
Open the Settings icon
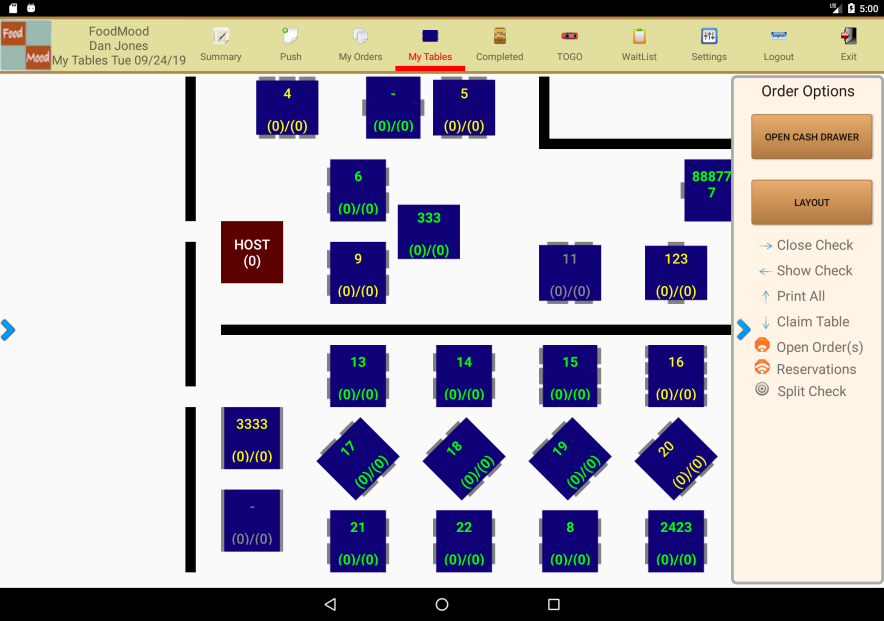coord(709,37)
